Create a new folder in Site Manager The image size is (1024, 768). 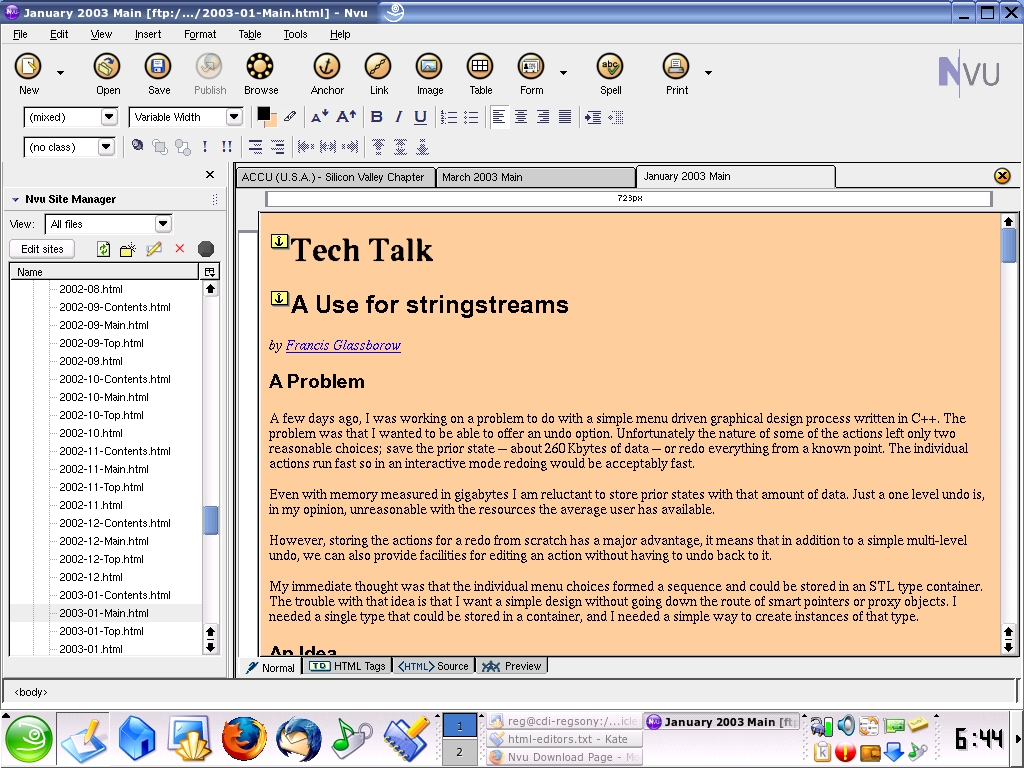pyautogui.click(x=128, y=249)
